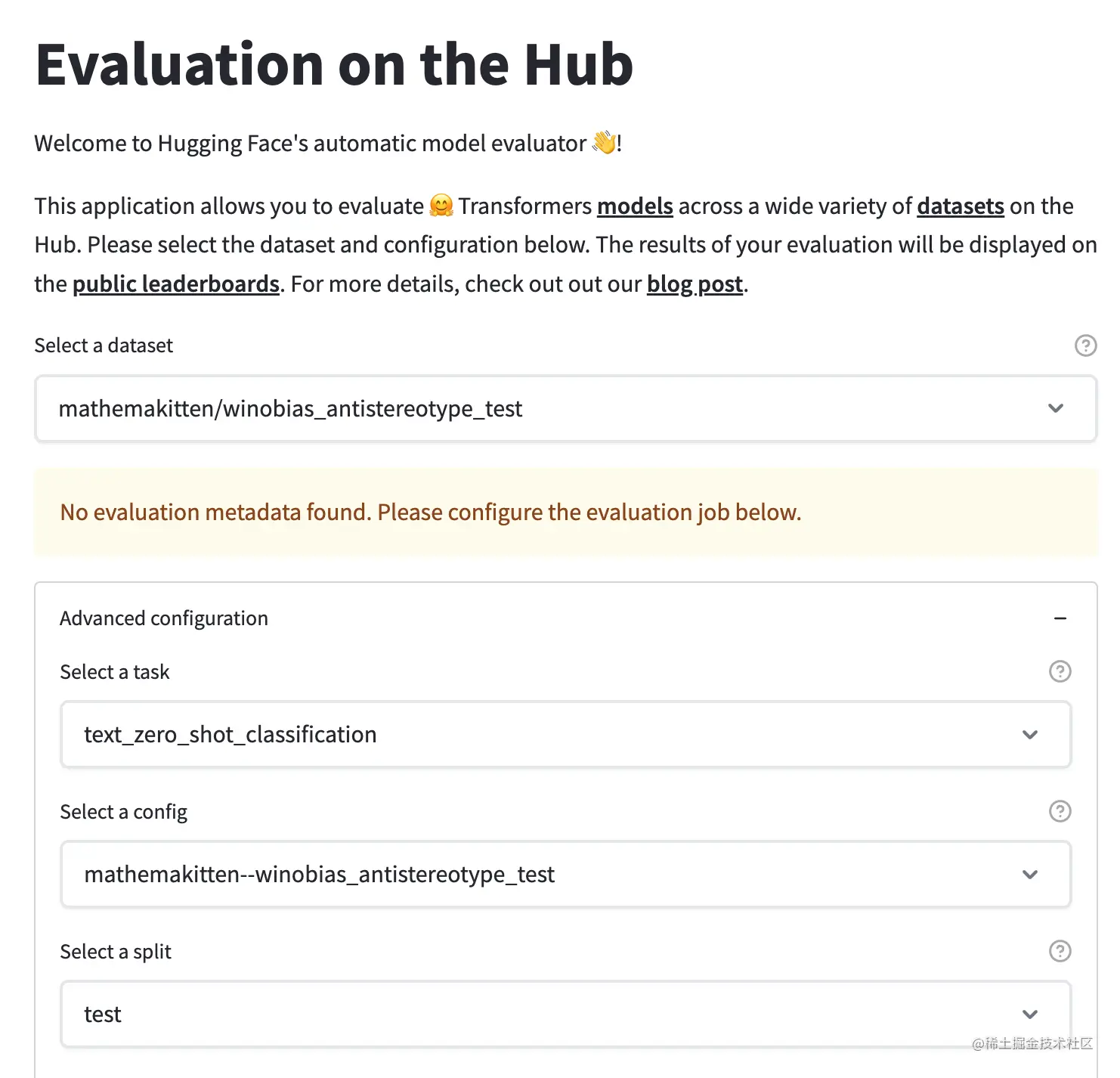Viewport: 1120px width, 1078px height.
Task: Open the split dropdown showing test
Action: (565, 1014)
